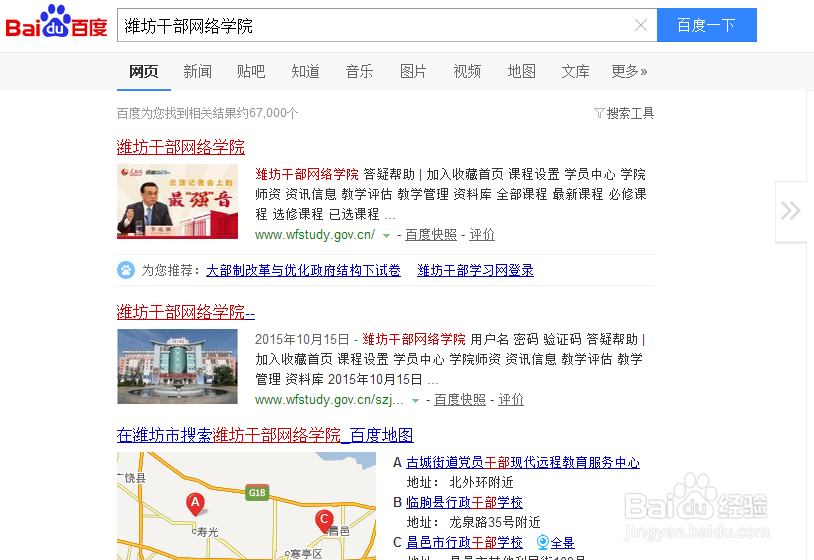Select the 网页 tab
Viewport: 814px width, 560px height.
[144, 71]
